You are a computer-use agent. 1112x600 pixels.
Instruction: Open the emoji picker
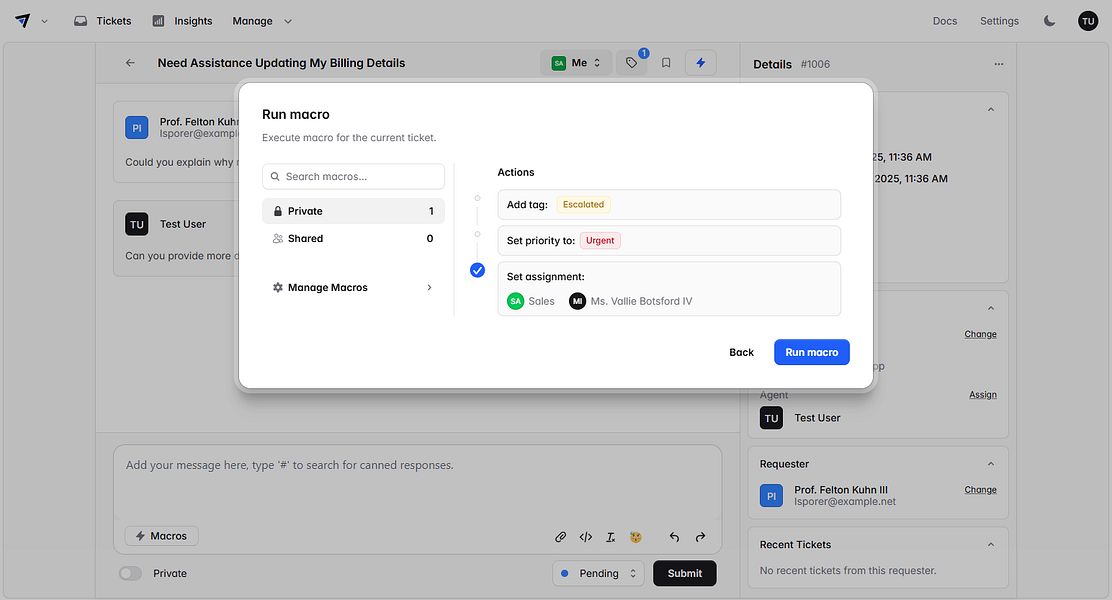click(635, 537)
